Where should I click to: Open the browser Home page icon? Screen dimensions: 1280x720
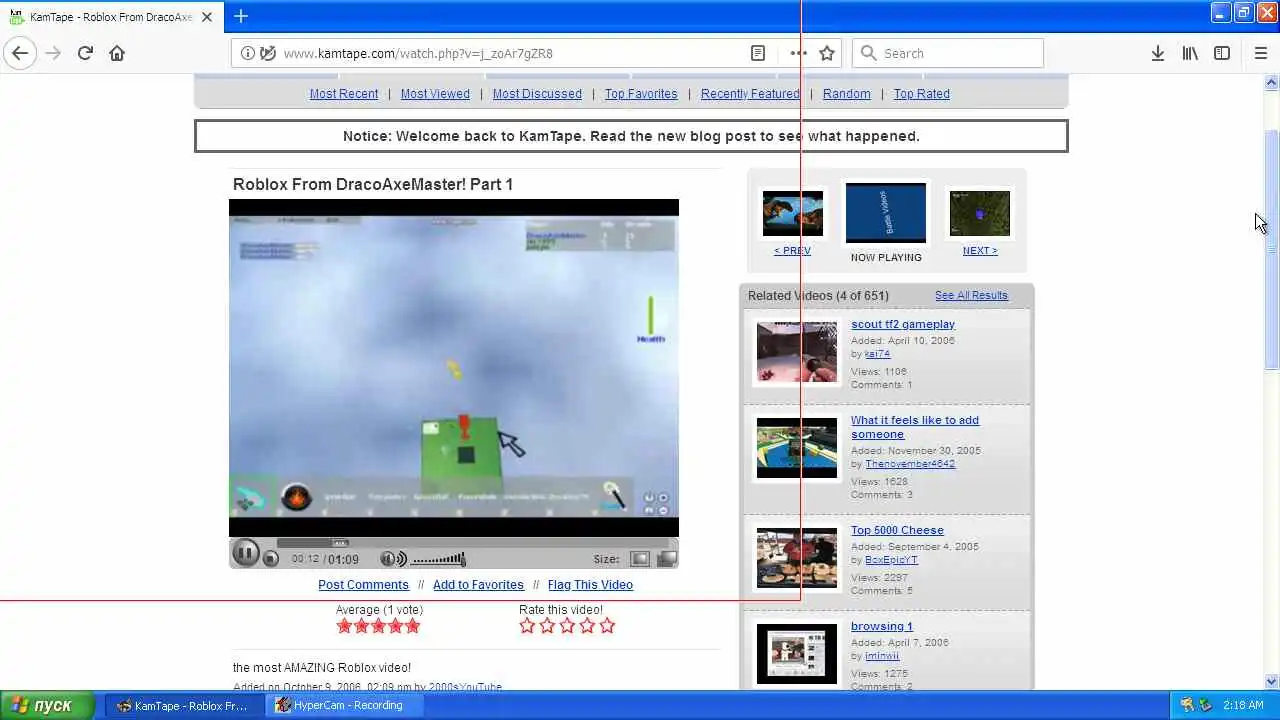click(x=117, y=53)
